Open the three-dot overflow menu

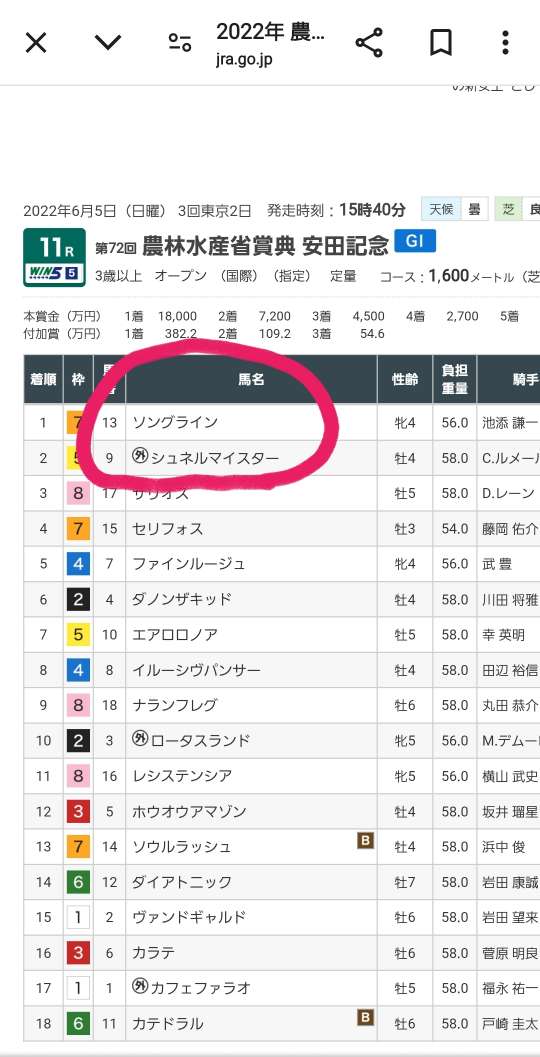[x=505, y=43]
